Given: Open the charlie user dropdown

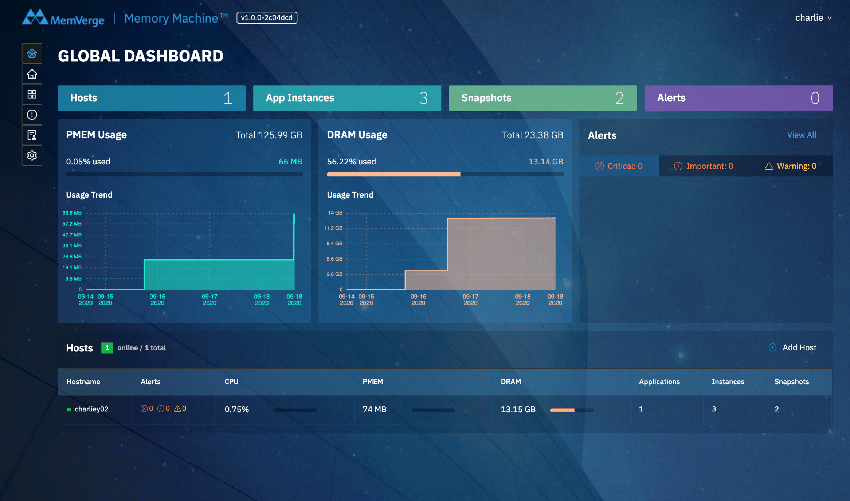Looking at the screenshot, I should 813,18.
